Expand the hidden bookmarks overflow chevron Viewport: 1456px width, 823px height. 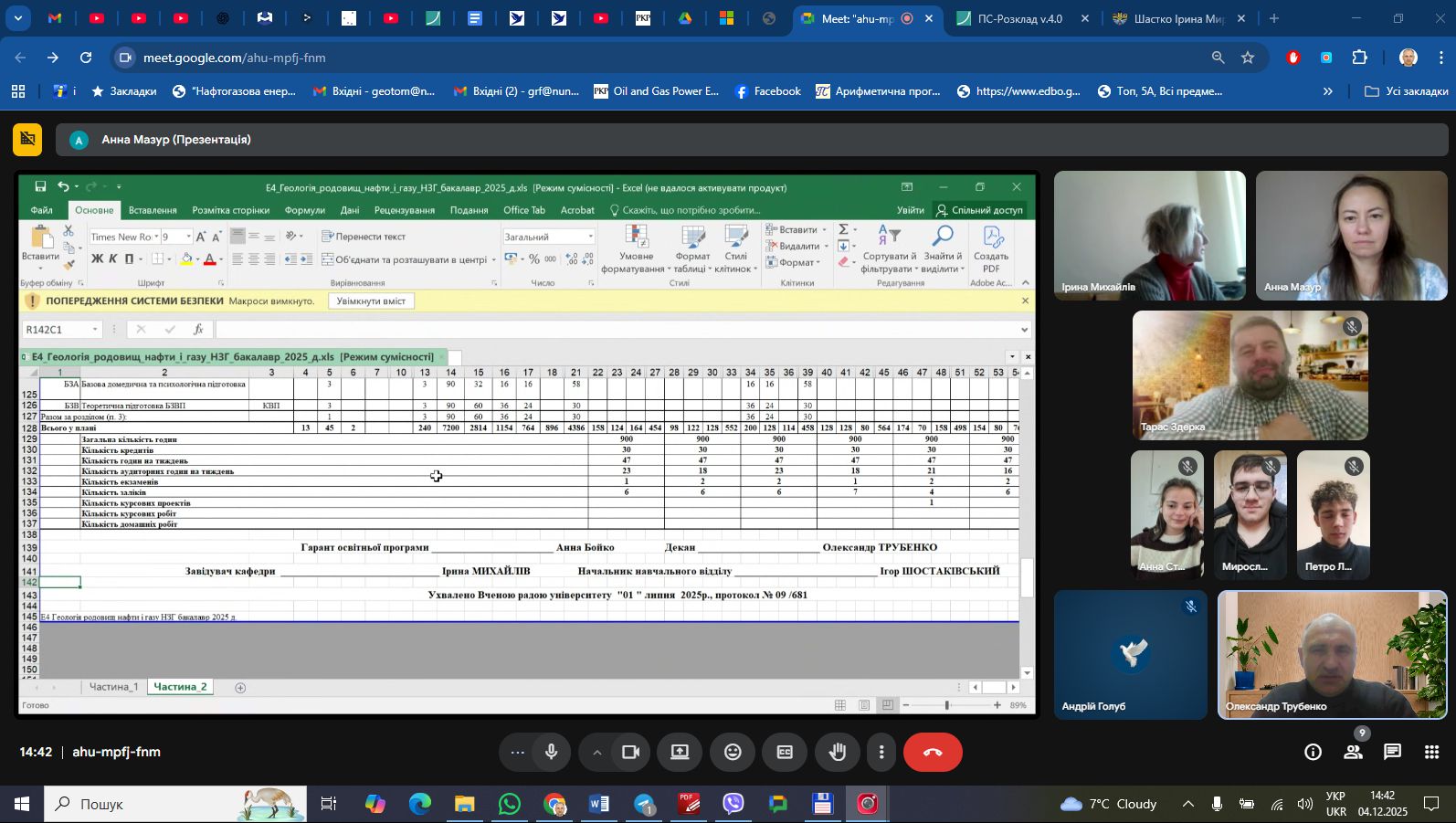pyautogui.click(x=1327, y=91)
